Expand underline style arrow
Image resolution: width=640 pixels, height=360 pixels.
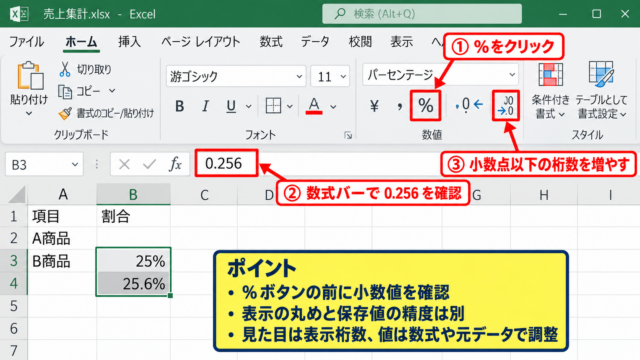click(x=249, y=107)
